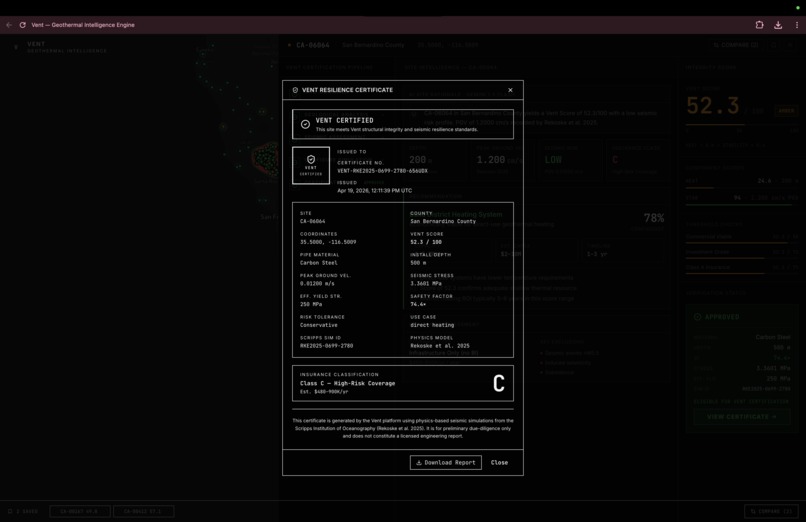The height and width of the screenshot is (522, 806).
Task: Select the Vent browser tab title
Action: (x=83, y=25)
